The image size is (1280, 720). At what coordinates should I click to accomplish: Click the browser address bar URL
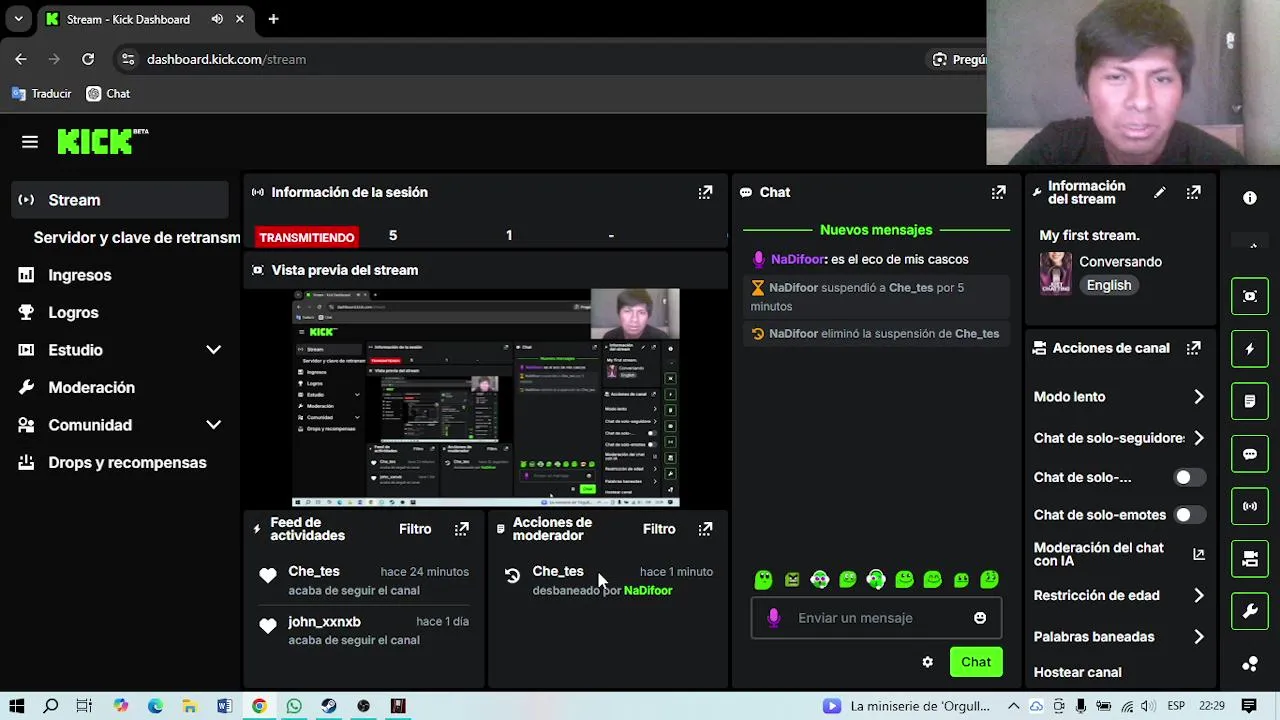coord(226,59)
